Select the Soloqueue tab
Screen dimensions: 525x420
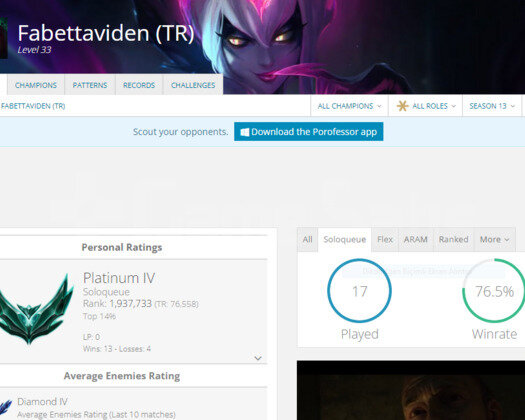[x=345, y=239]
